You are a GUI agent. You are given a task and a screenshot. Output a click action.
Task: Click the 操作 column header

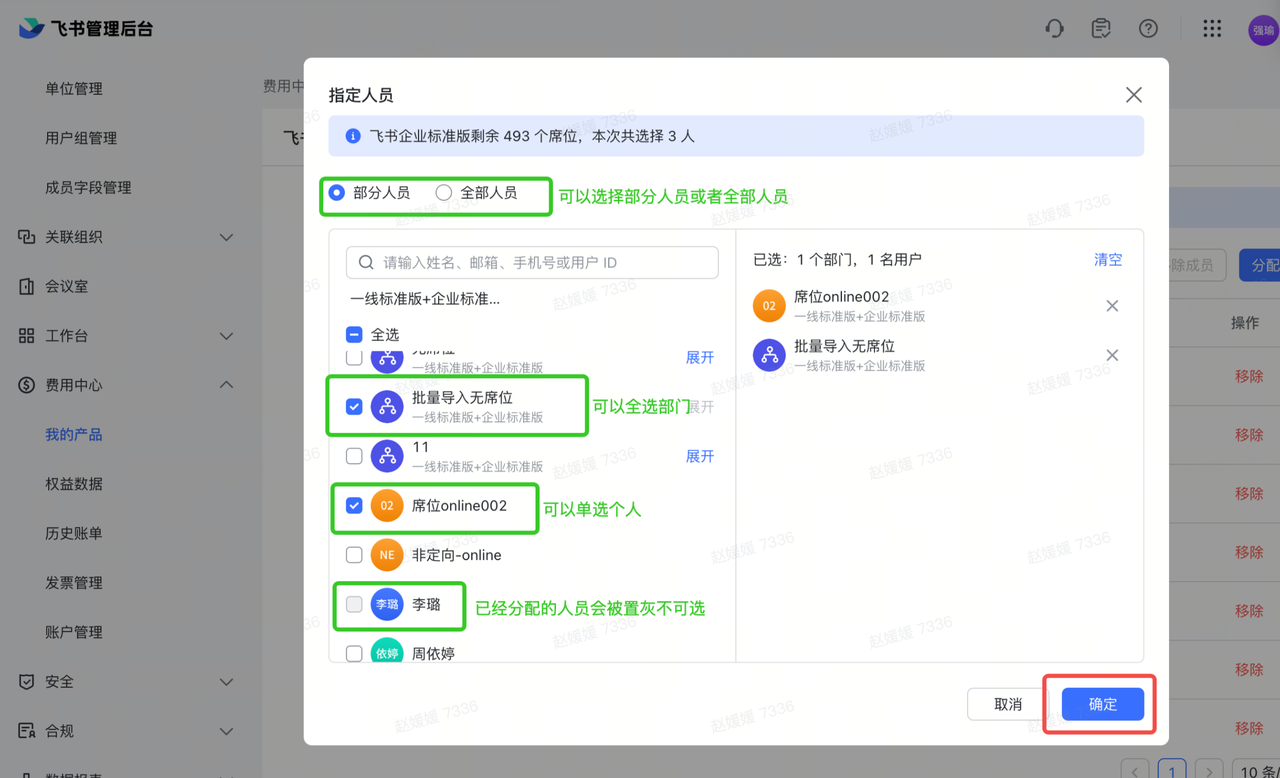click(x=1245, y=323)
